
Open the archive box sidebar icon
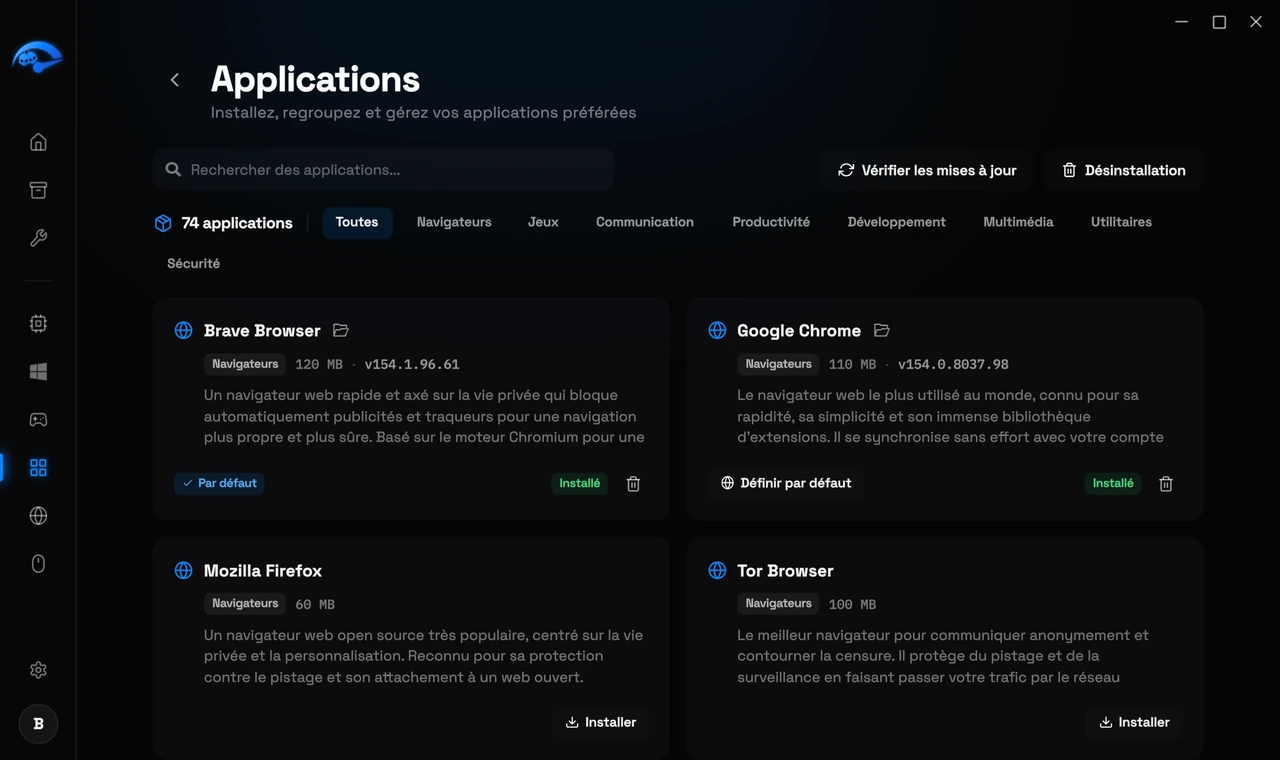click(38, 190)
